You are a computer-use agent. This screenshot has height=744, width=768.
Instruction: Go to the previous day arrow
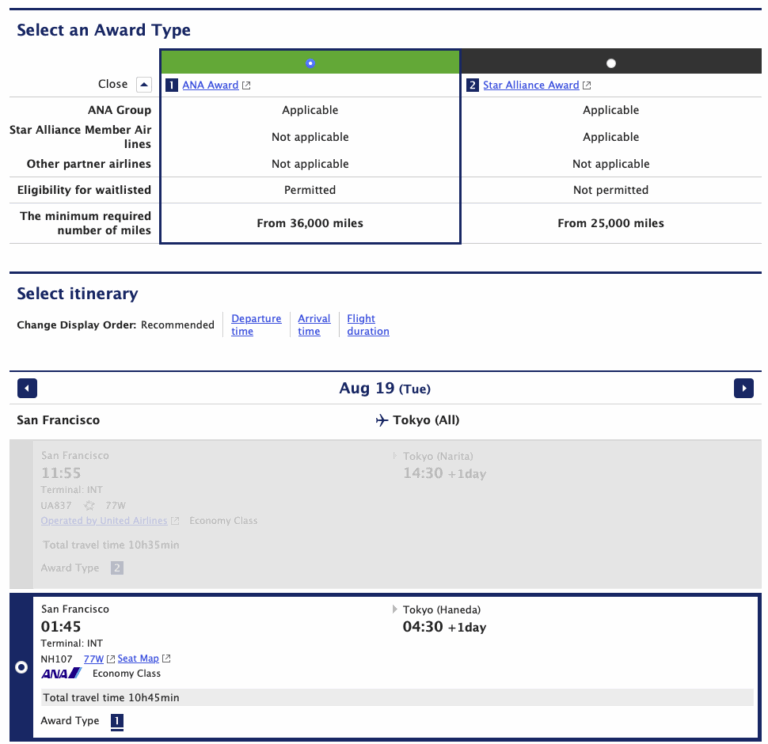27,388
